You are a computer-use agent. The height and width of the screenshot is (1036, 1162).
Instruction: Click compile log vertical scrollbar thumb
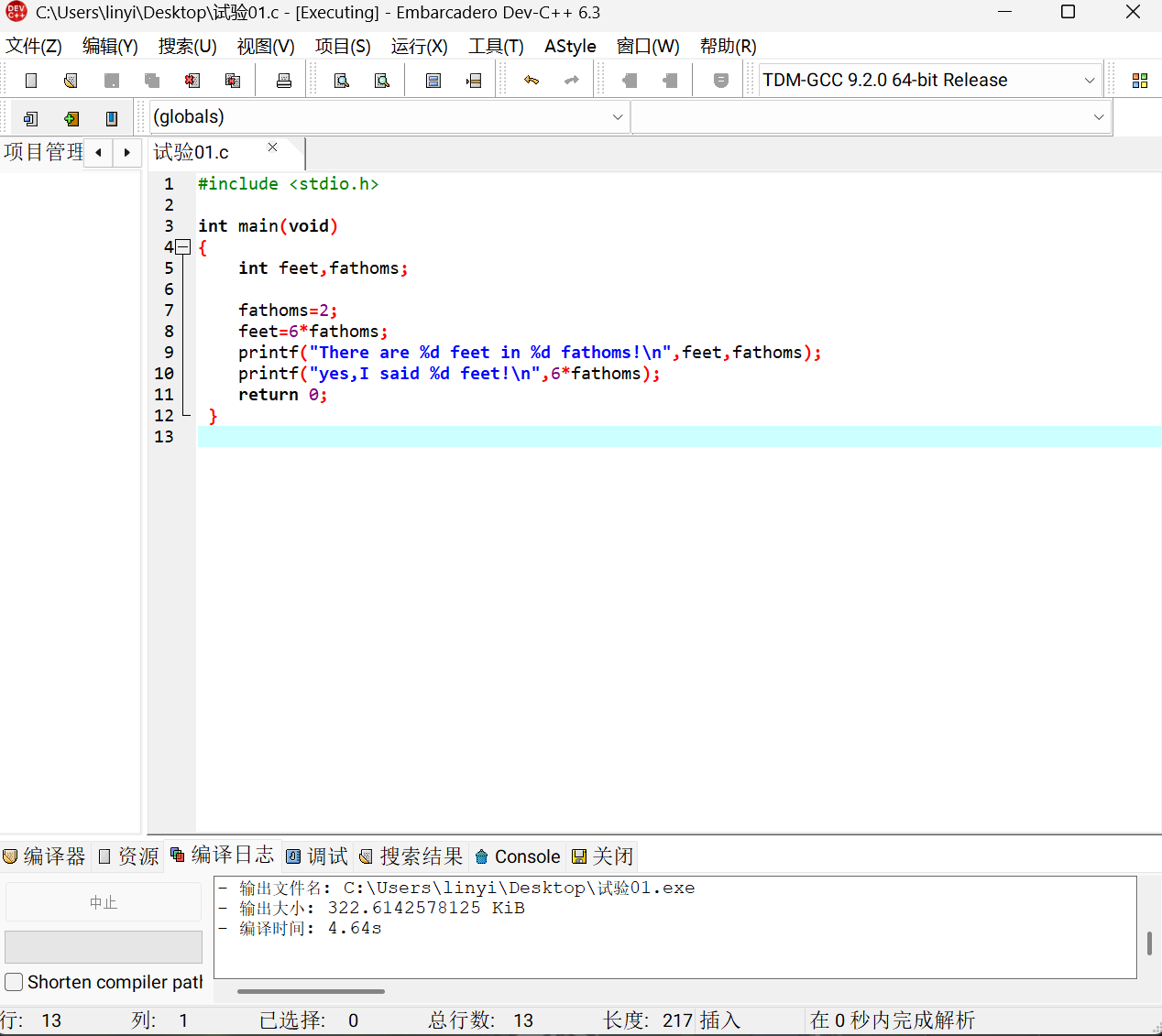click(1149, 943)
